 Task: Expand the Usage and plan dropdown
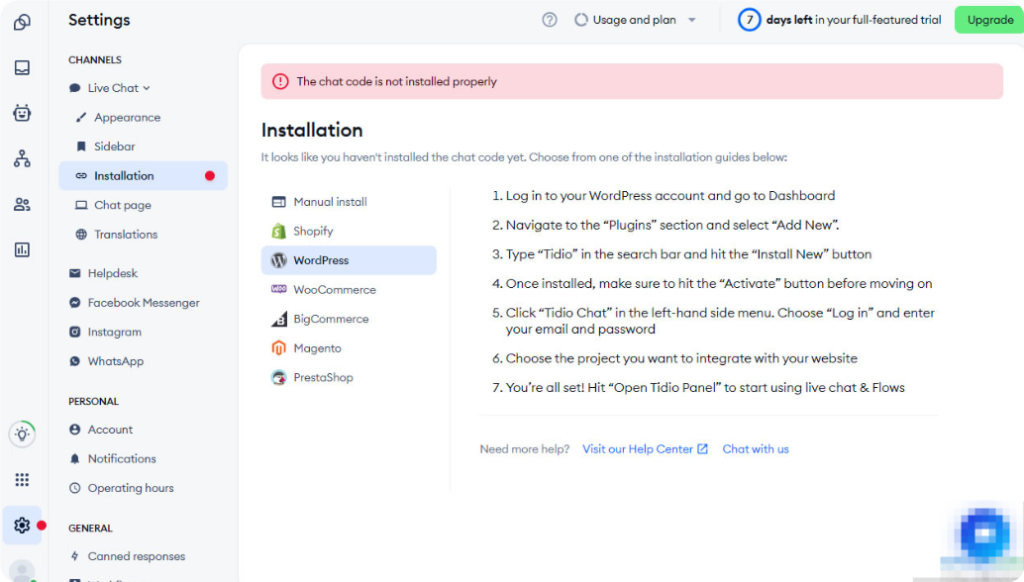[635, 20]
